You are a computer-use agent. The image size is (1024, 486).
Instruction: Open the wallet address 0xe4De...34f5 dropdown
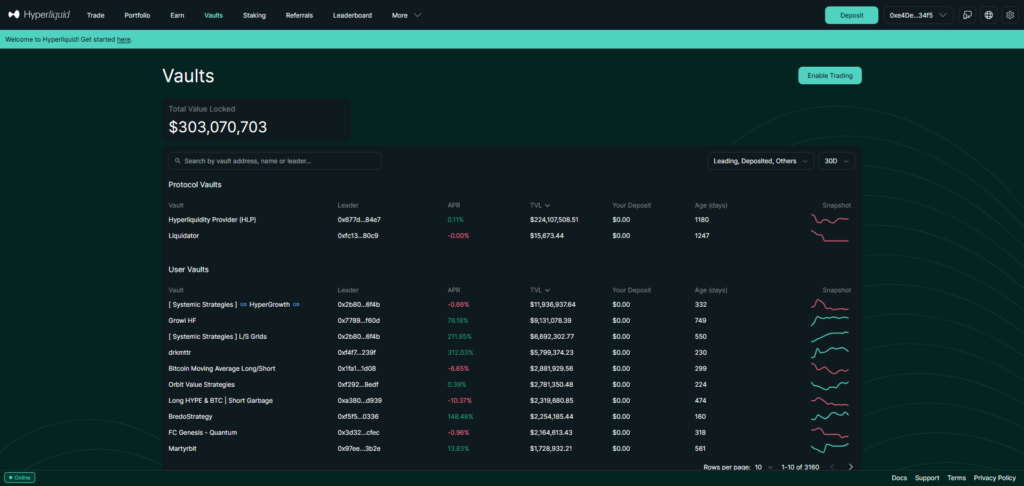point(918,15)
